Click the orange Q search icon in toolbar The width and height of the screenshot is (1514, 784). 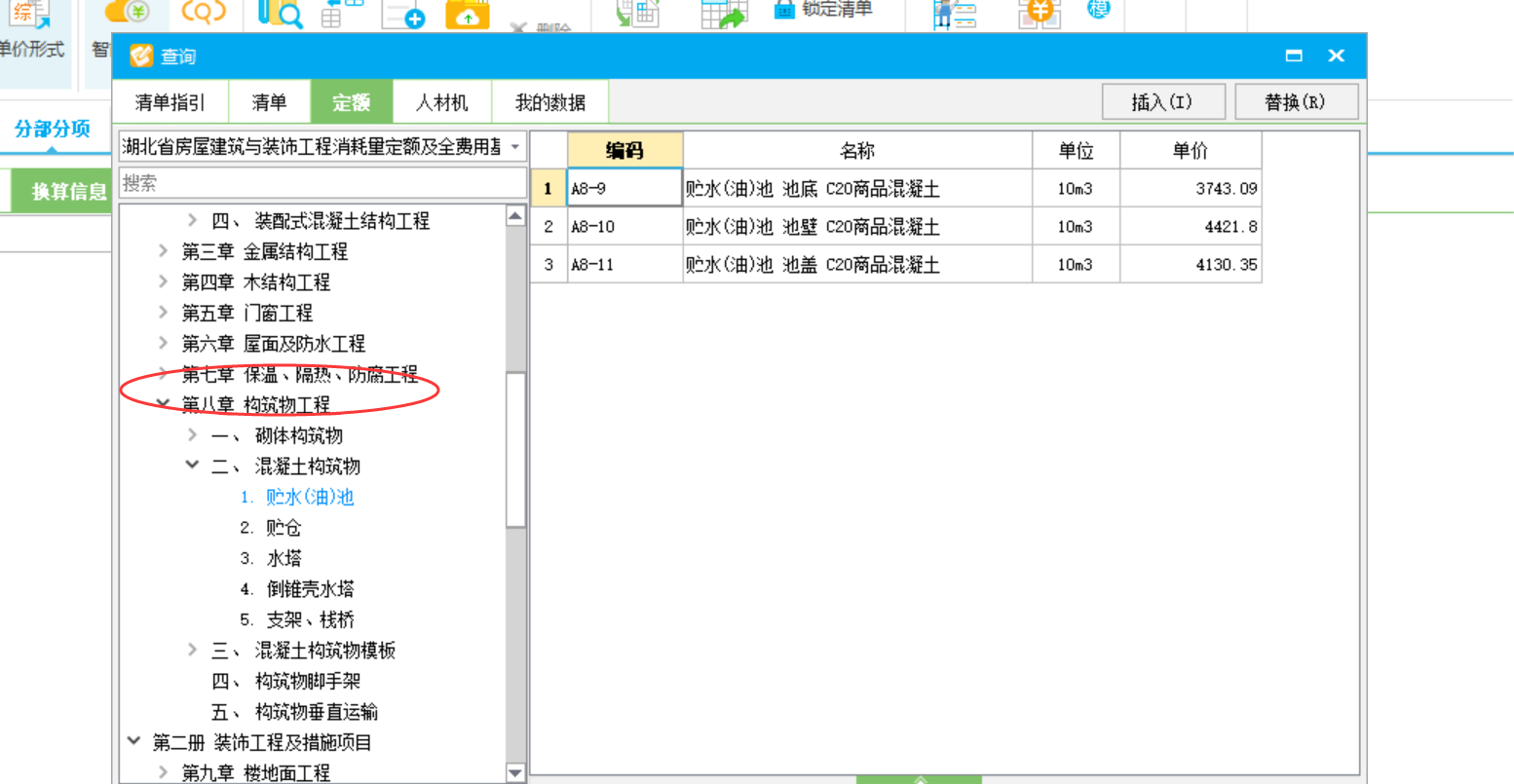tap(204, 12)
